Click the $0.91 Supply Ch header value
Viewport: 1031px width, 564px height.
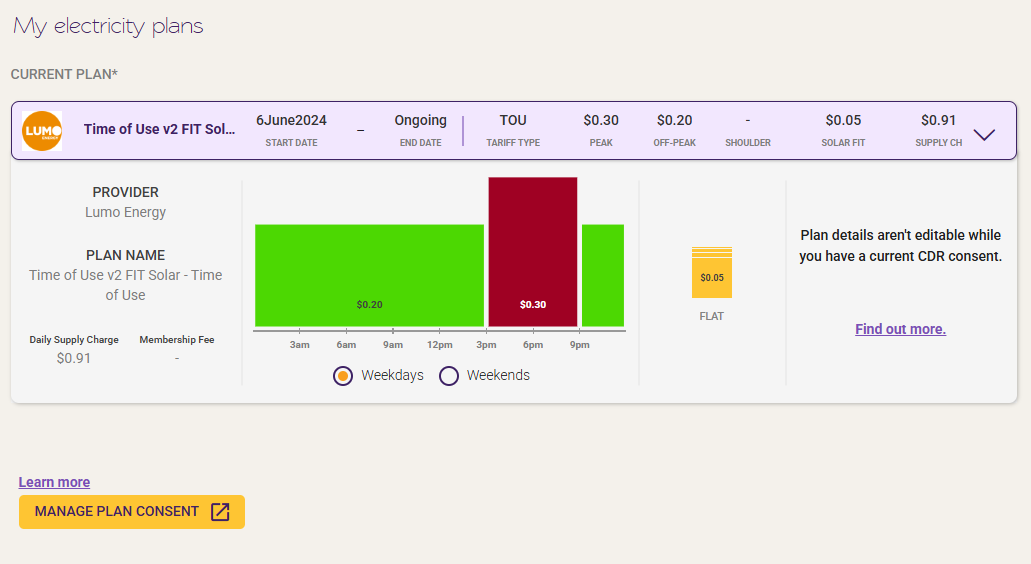pos(938,120)
